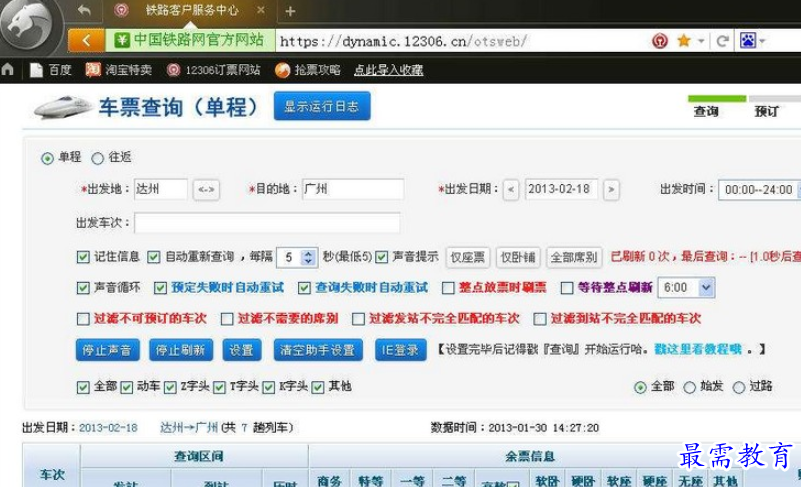
Task: Click the 全部席别 button
Action: 574,257
